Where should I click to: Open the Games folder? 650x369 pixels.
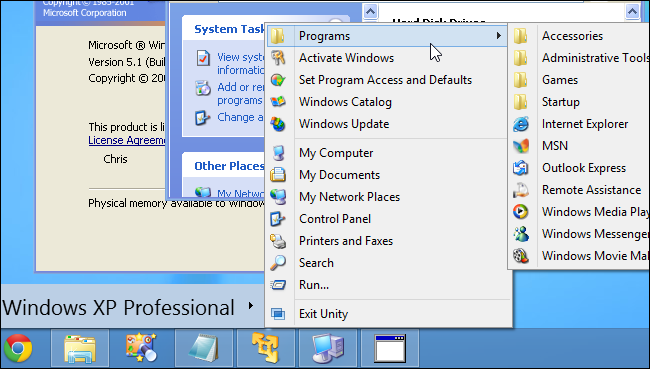click(x=560, y=80)
